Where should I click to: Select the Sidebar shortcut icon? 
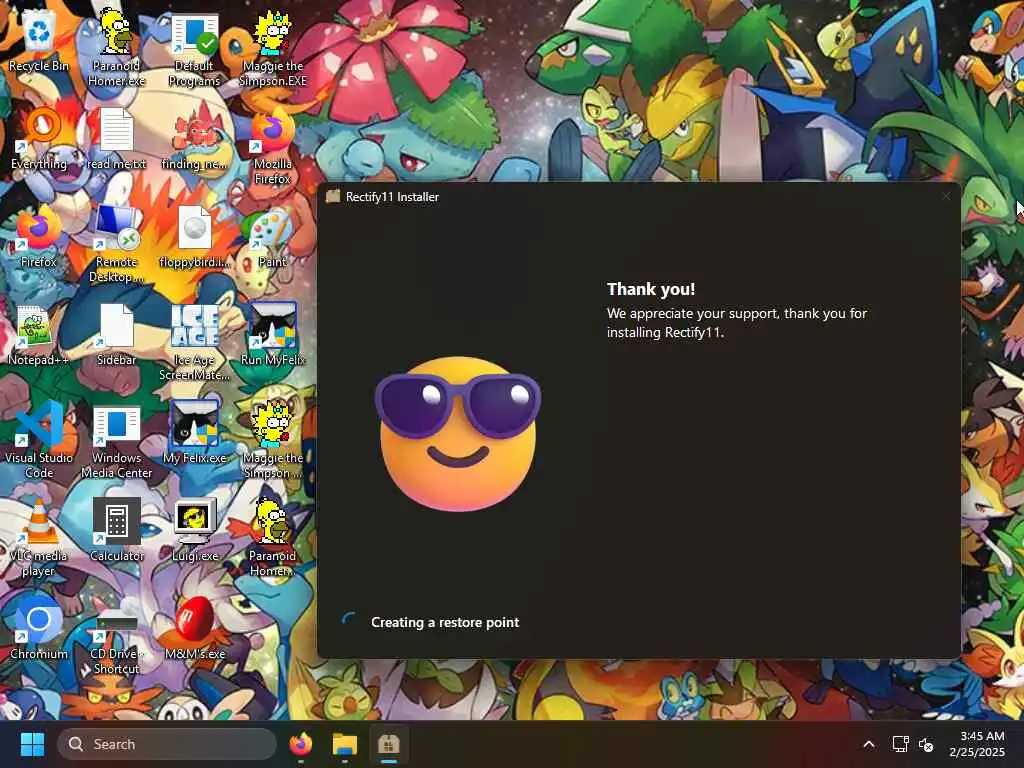pyautogui.click(x=116, y=334)
